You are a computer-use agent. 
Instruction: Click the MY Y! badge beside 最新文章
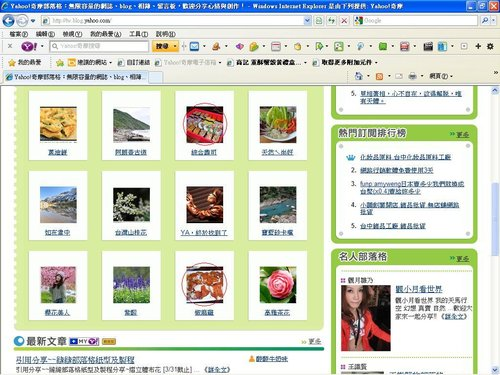tap(84, 341)
